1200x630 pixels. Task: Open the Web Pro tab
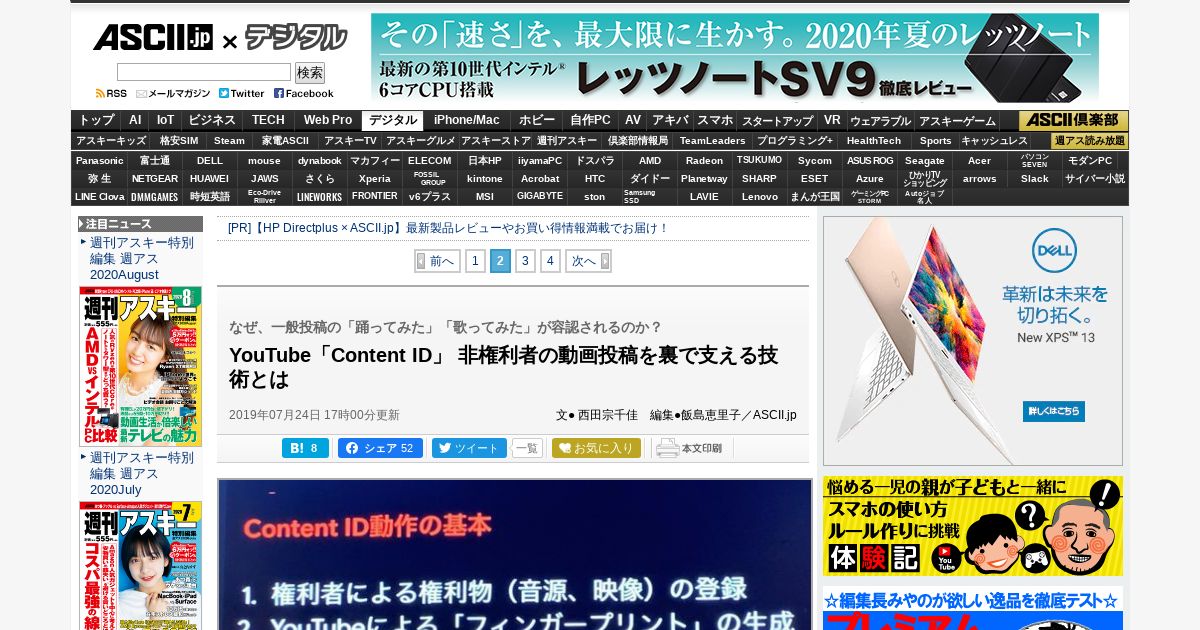tap(328, 120)
